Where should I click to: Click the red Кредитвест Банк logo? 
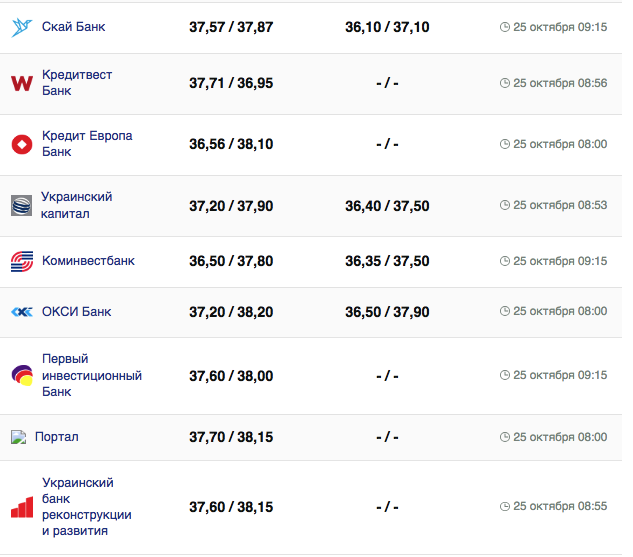pyautogui.click(x=22, y=83)
